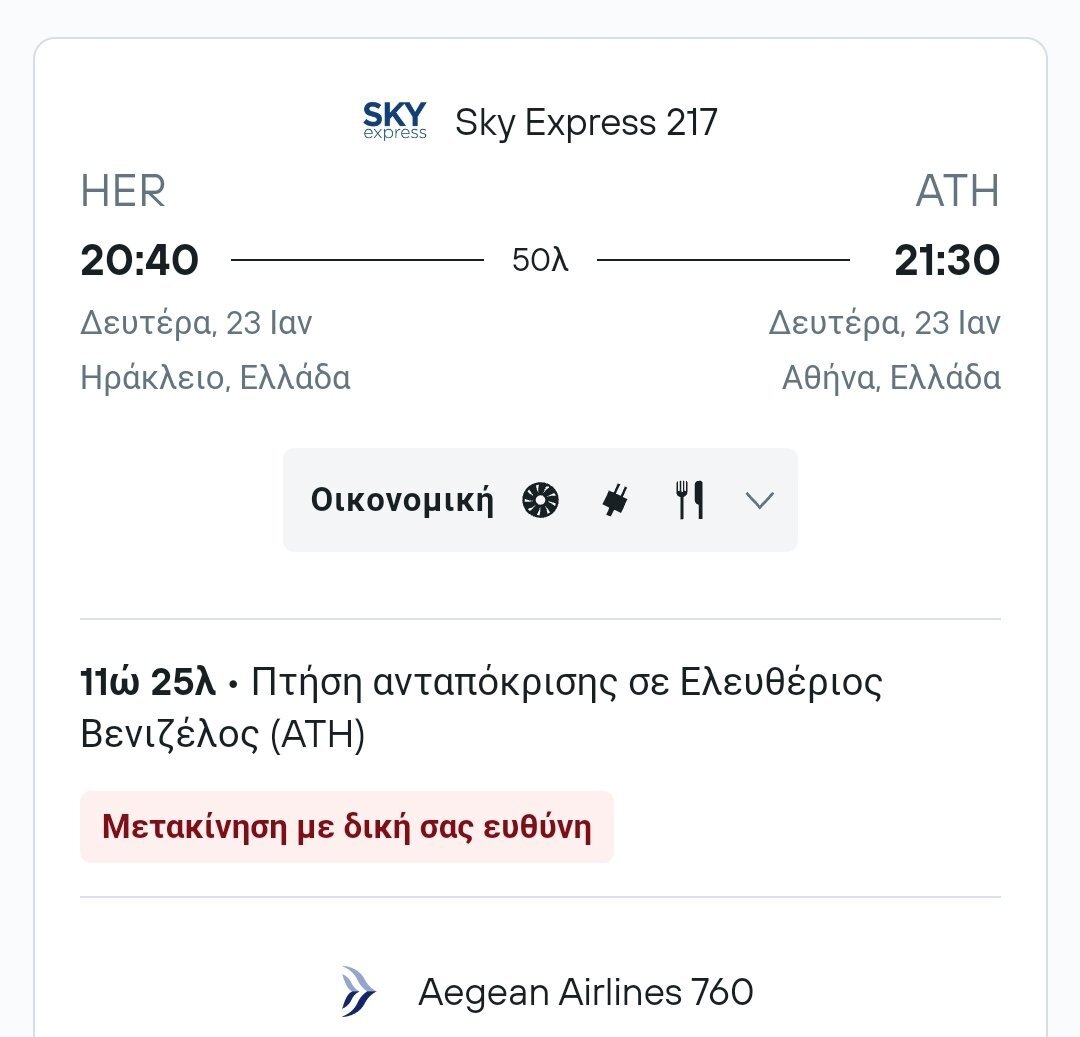
Task: Click the power plug amenity icon
Action: pos(615,500)
